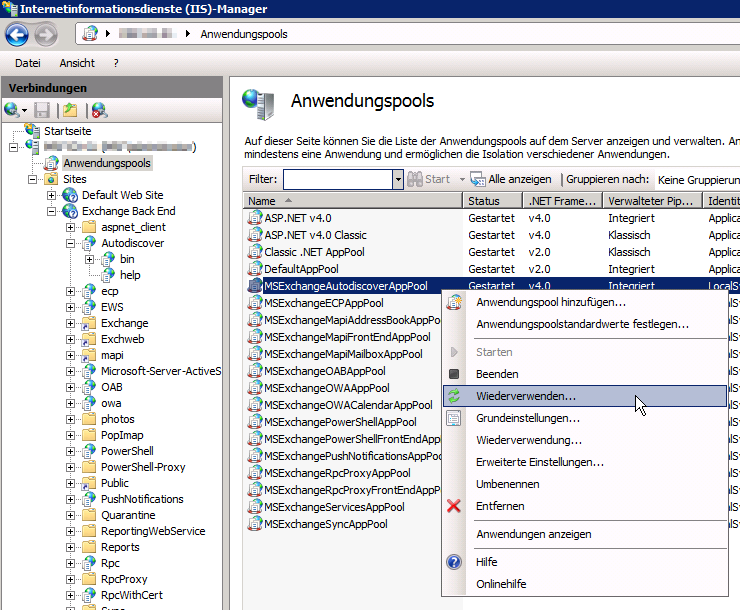
Task: Open the Filter dropdown arrow
Action: coord(398,179)
